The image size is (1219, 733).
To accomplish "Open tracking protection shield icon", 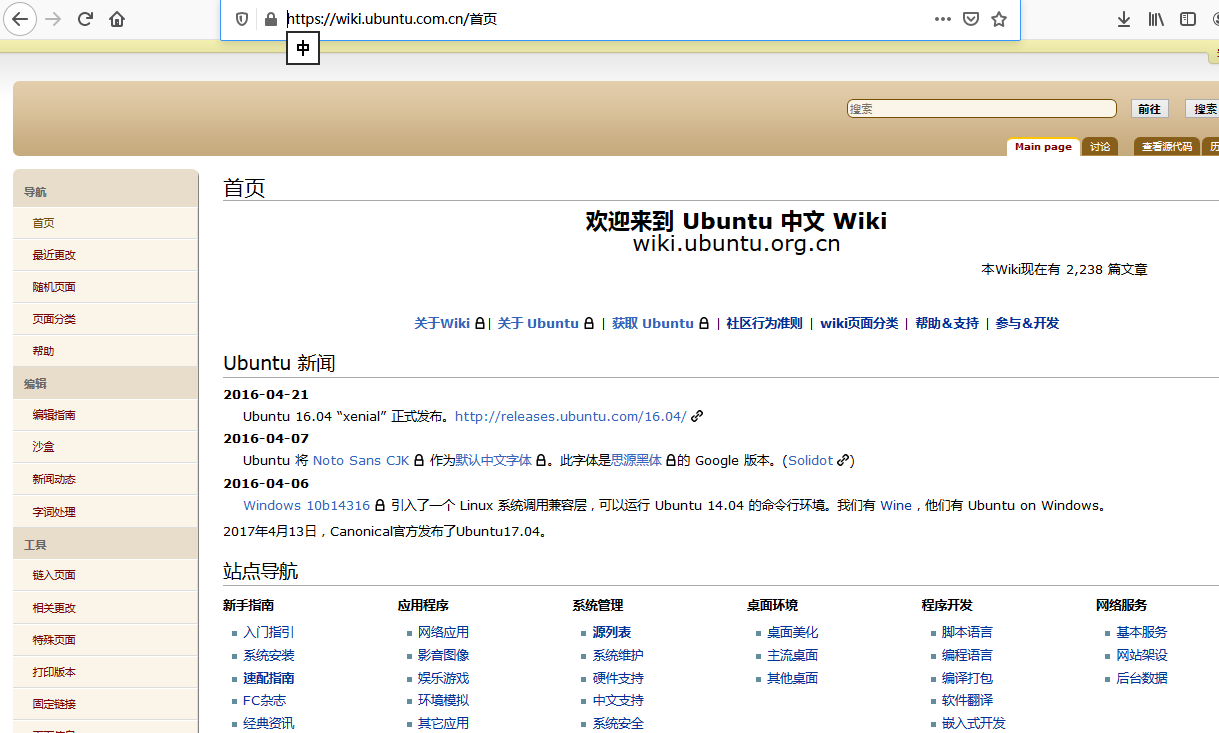I will (x=242, y=19).
